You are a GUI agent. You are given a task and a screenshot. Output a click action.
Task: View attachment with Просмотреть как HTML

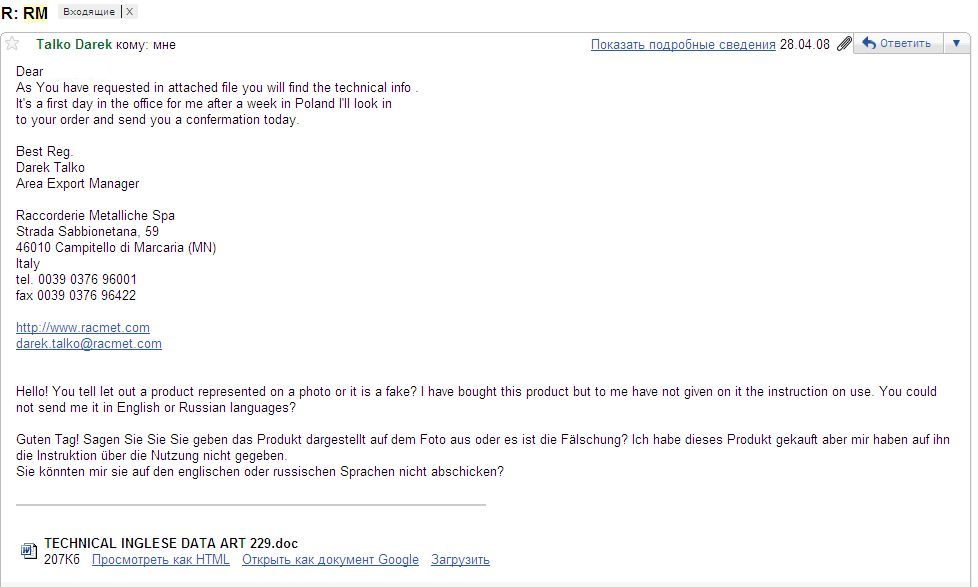pos(160,560)
